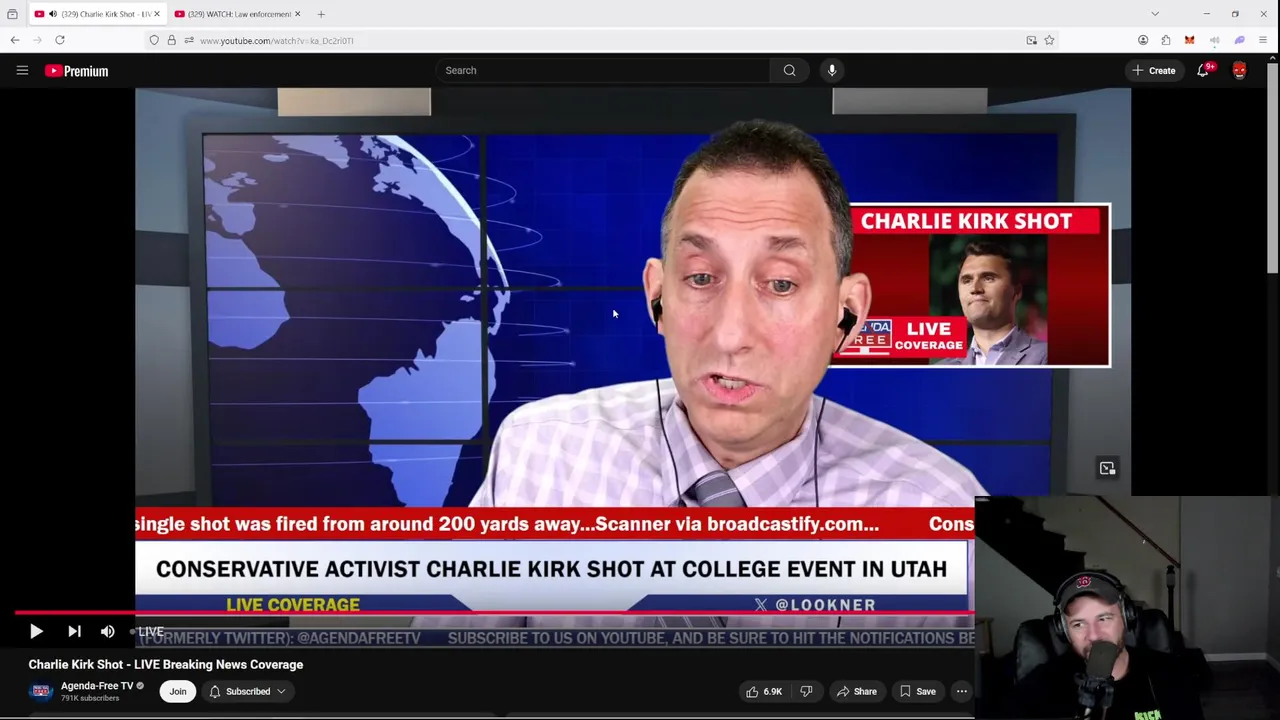Open Firefox View button

(12, 14)
